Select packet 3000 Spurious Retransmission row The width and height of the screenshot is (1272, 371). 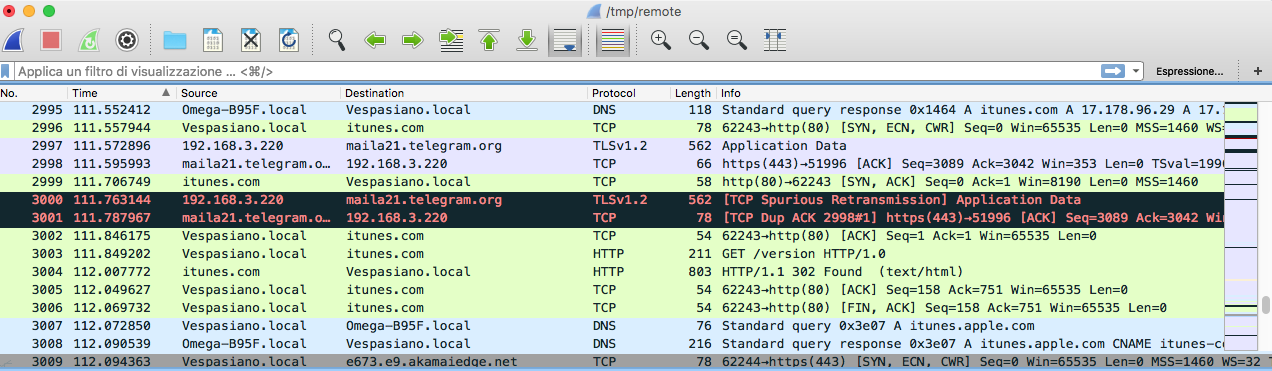(612, 200)
